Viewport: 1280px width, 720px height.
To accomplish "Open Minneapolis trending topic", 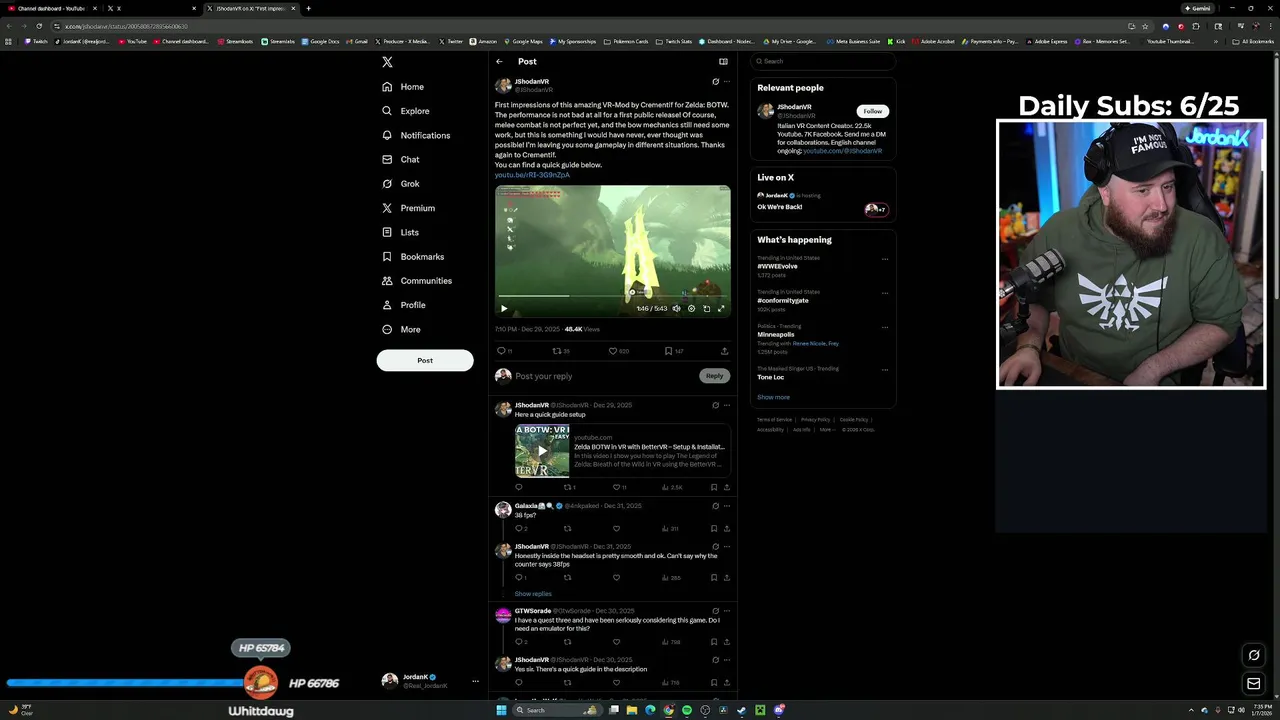I will tap(775, 335).
